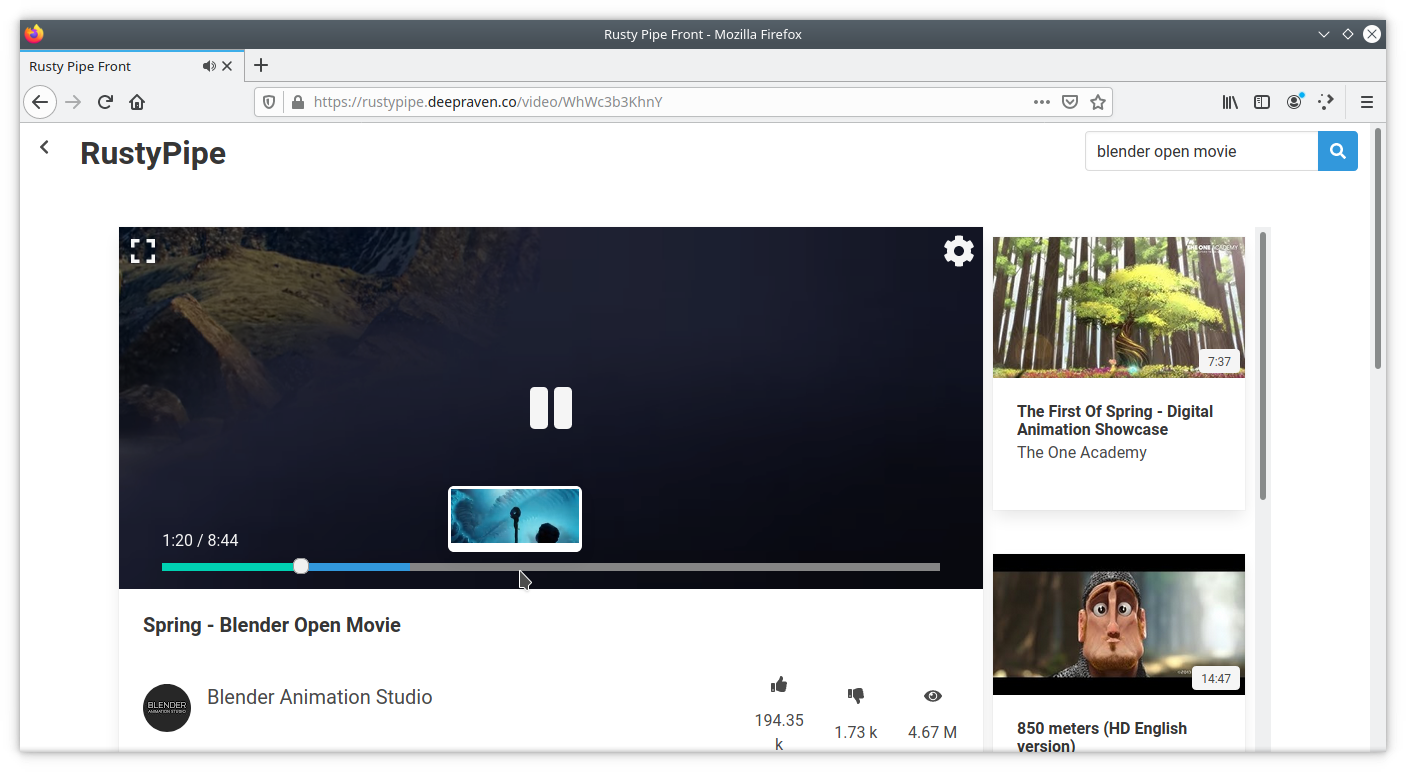
Task: Open Firefox Library icon
Action: (x=1231, y=102)
